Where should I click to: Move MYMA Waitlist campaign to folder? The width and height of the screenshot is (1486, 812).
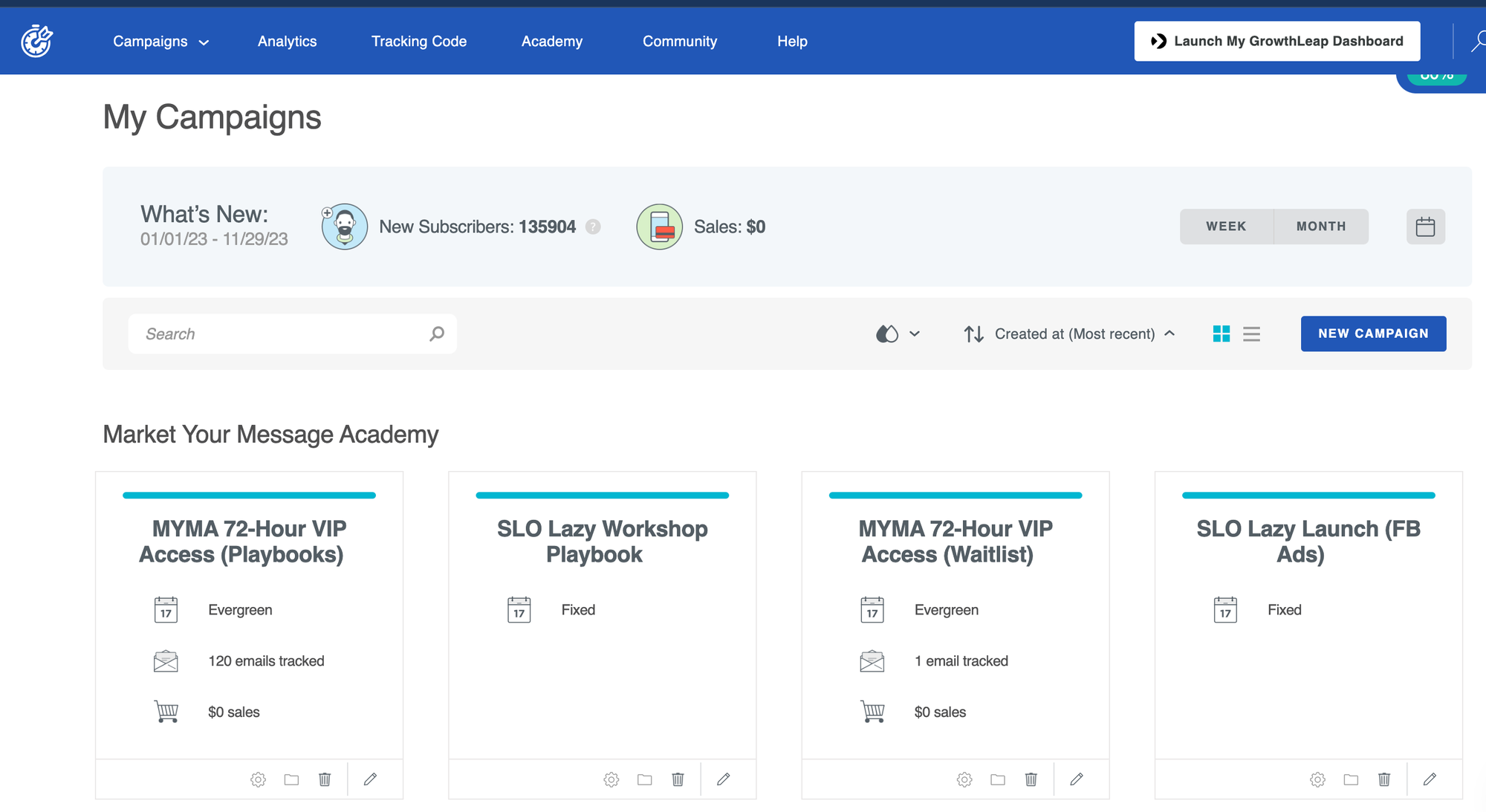(x=998, y=779)
